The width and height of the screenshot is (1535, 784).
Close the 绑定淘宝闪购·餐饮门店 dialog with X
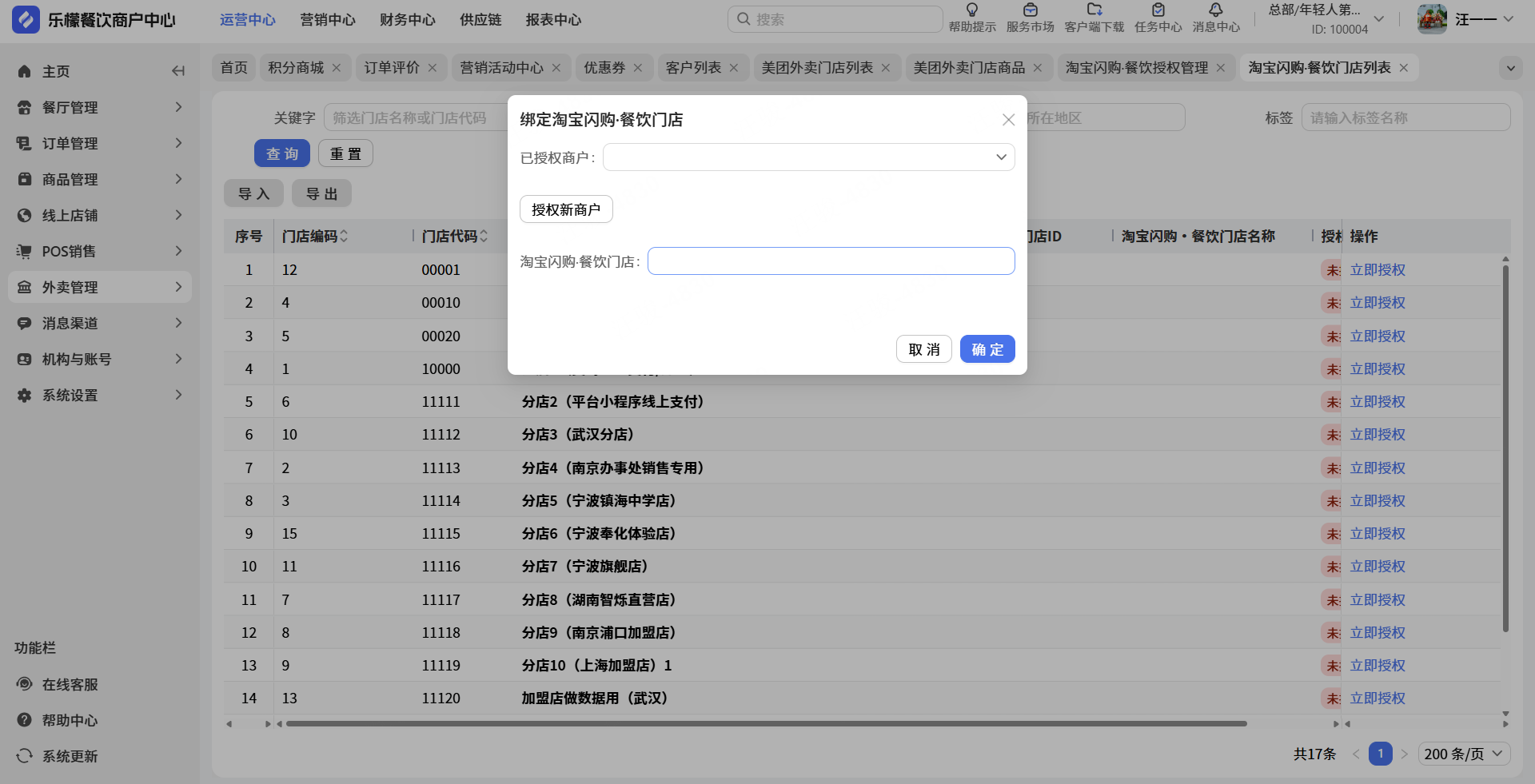1008,120
